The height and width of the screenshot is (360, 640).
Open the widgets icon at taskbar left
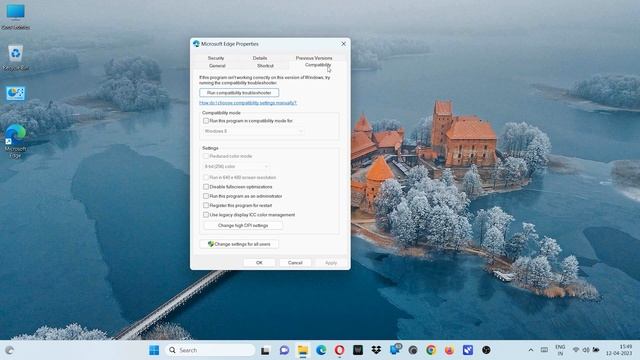[x=9, y=350]
